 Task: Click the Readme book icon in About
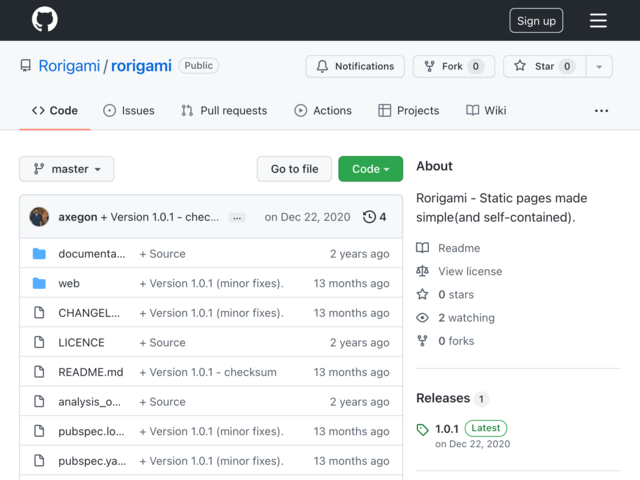pos(422,248)
